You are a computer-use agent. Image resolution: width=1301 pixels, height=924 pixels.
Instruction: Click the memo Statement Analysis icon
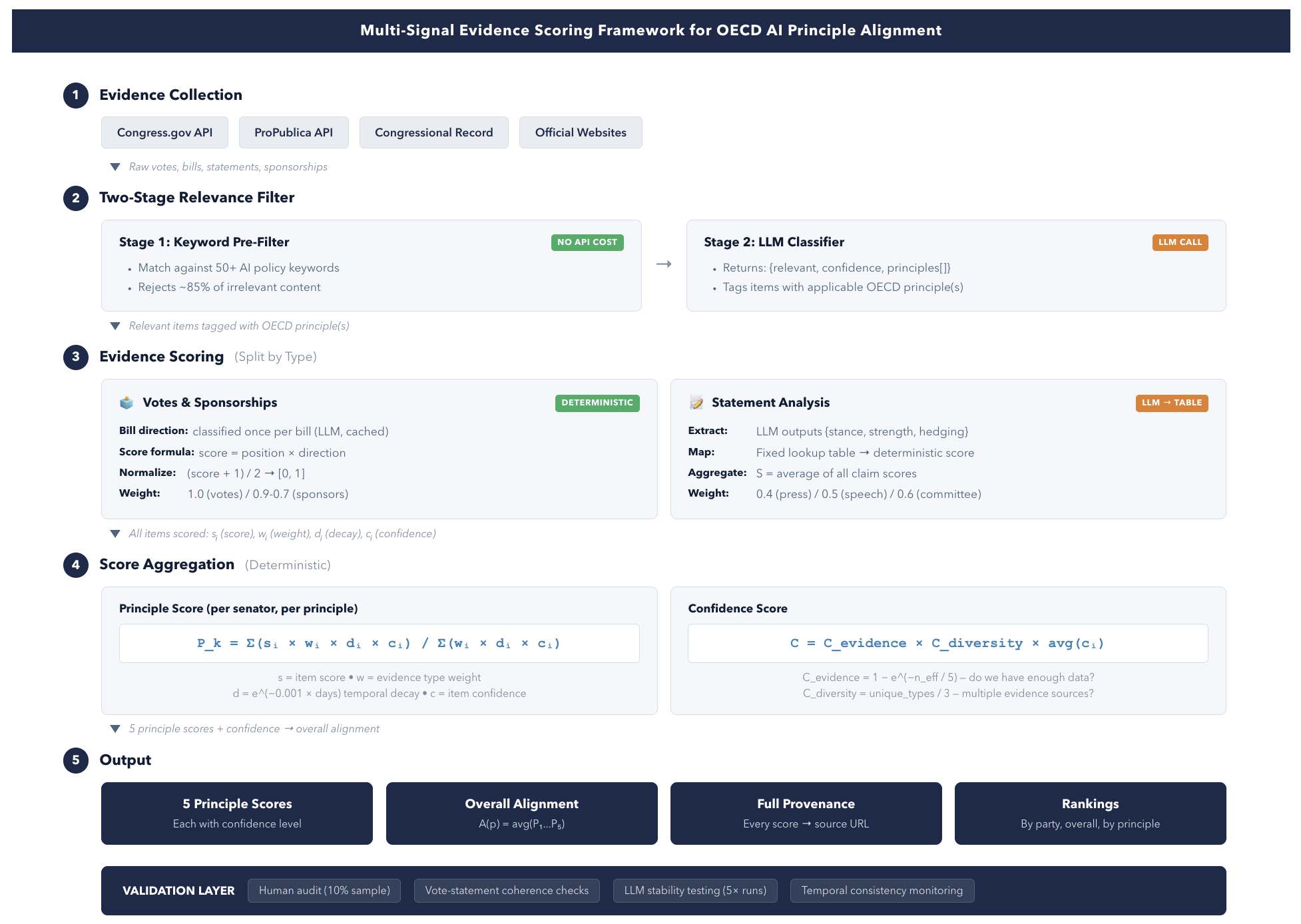pos(696,403)
